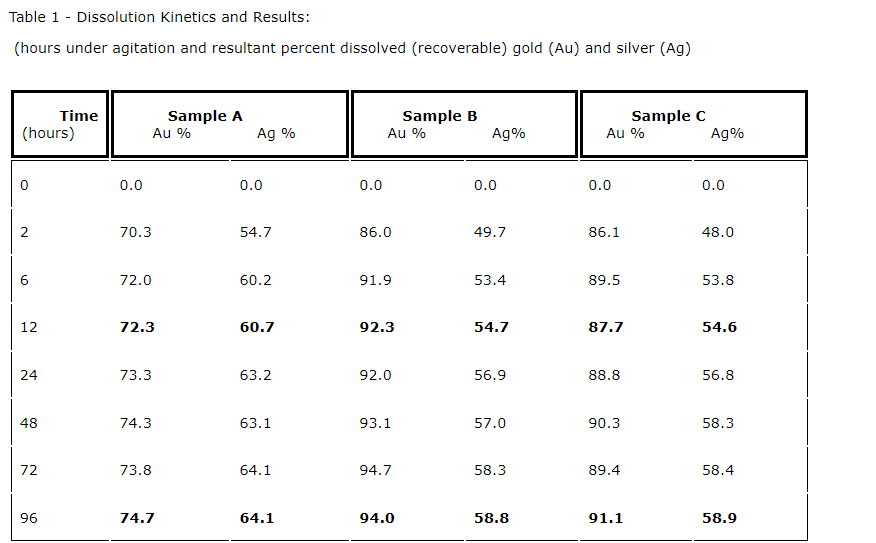876x543 pixels.
Task: Select the bold 91.1 value
Action: coord(605,518)
